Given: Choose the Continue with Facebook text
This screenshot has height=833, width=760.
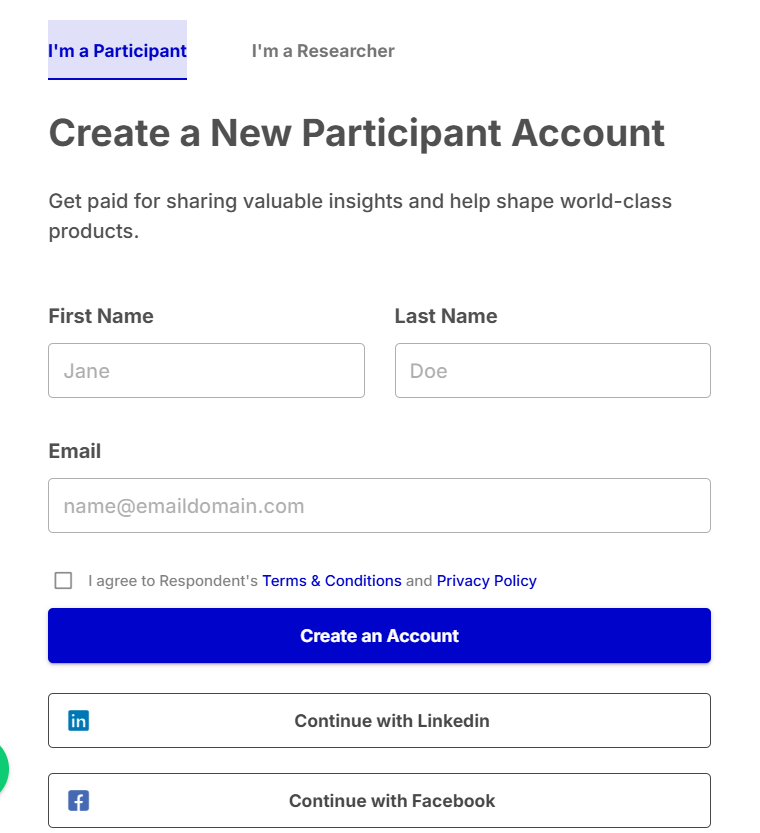Looking at the screenshot, I should (x=391, y=800).
